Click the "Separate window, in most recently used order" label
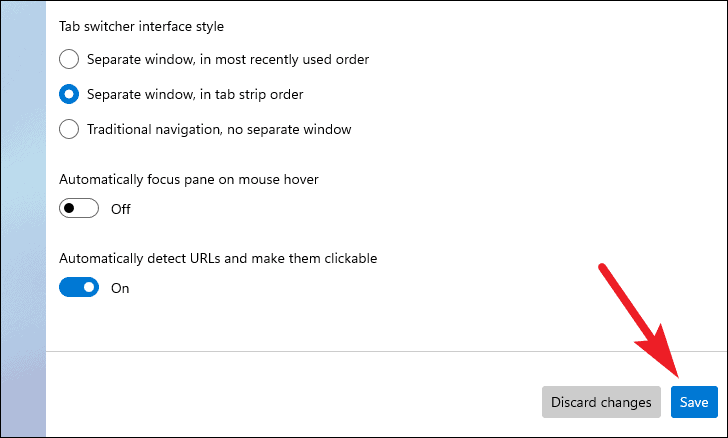The height and width of the screenshot is (438, 728). 228,59
